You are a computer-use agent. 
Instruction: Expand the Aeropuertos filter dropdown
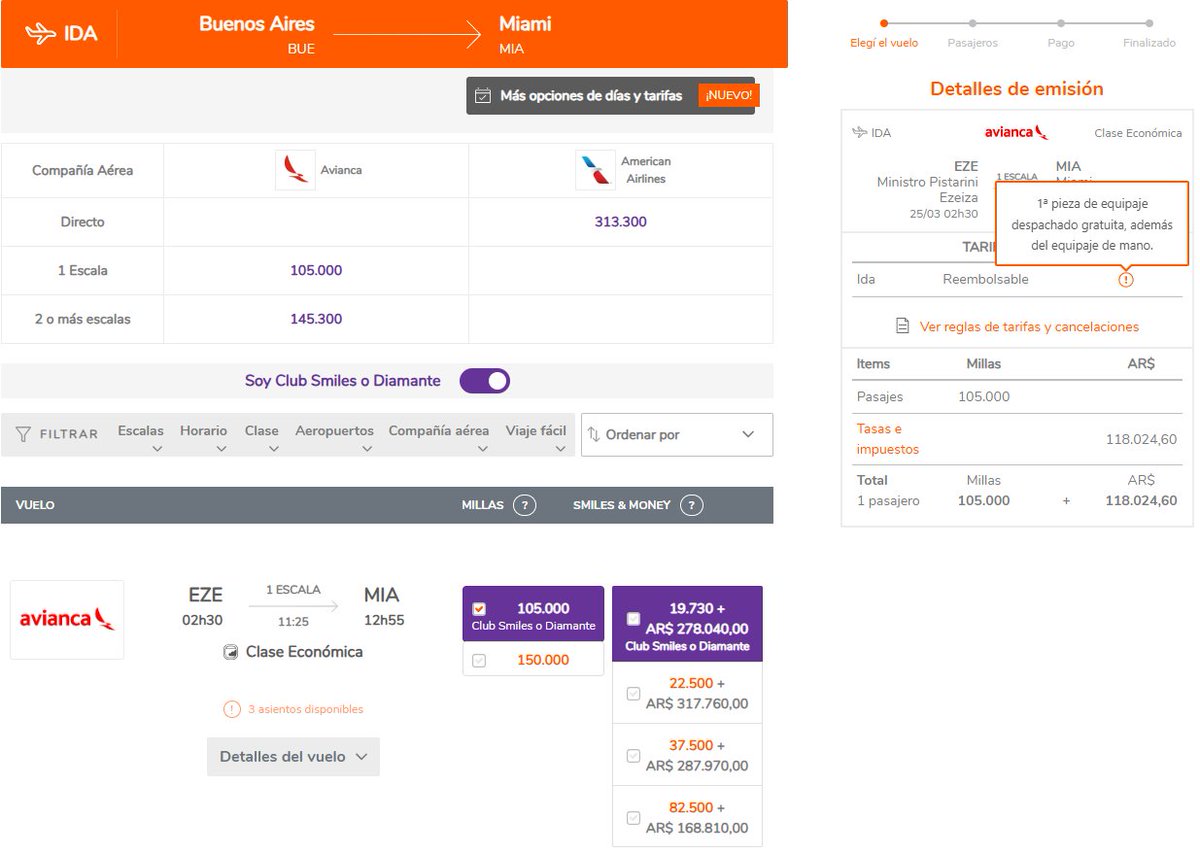pos(335,437)
